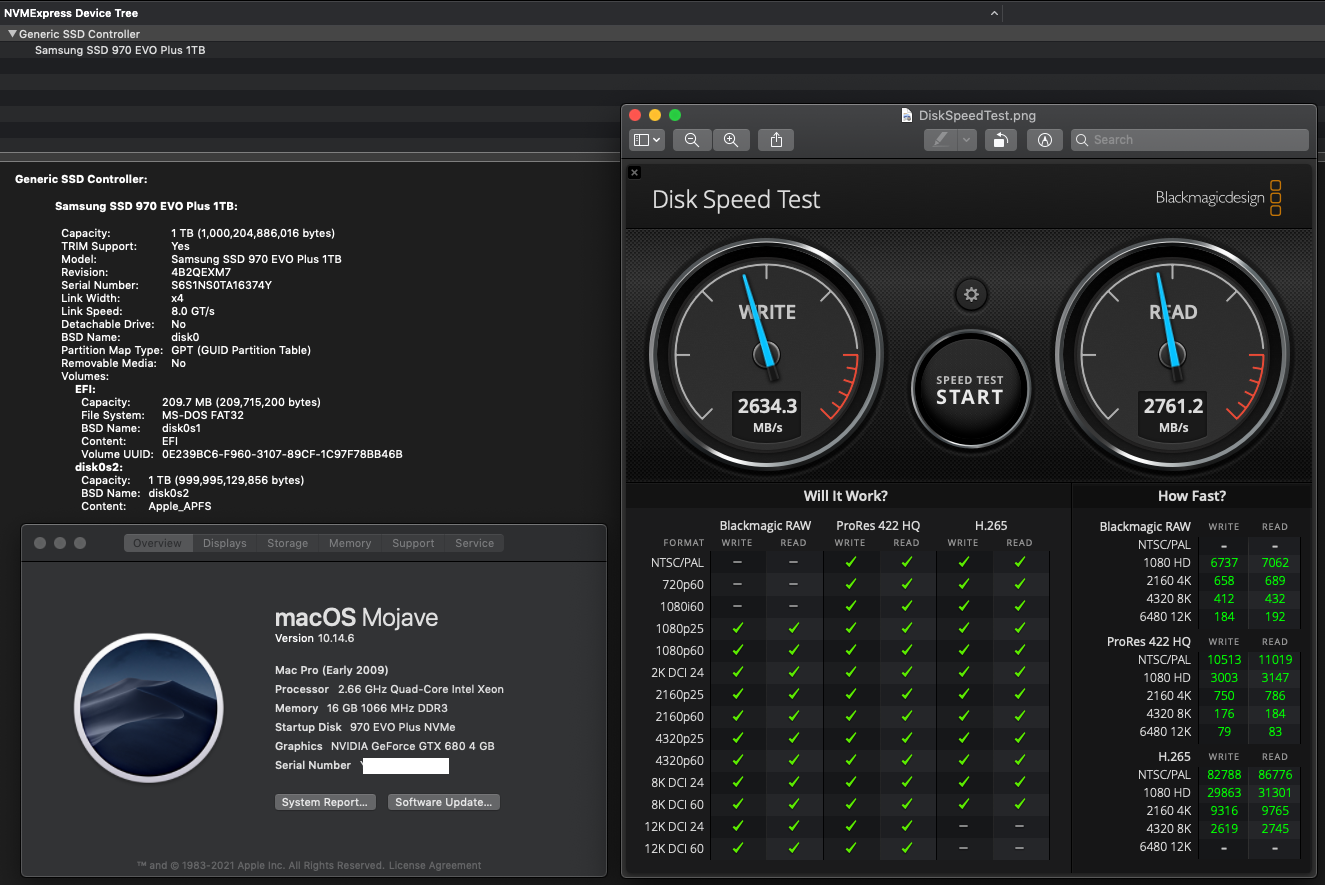Click the 86776 H.265 NTSC/PAL read value
The image size is (1325, 885).
pos(1274,775)
